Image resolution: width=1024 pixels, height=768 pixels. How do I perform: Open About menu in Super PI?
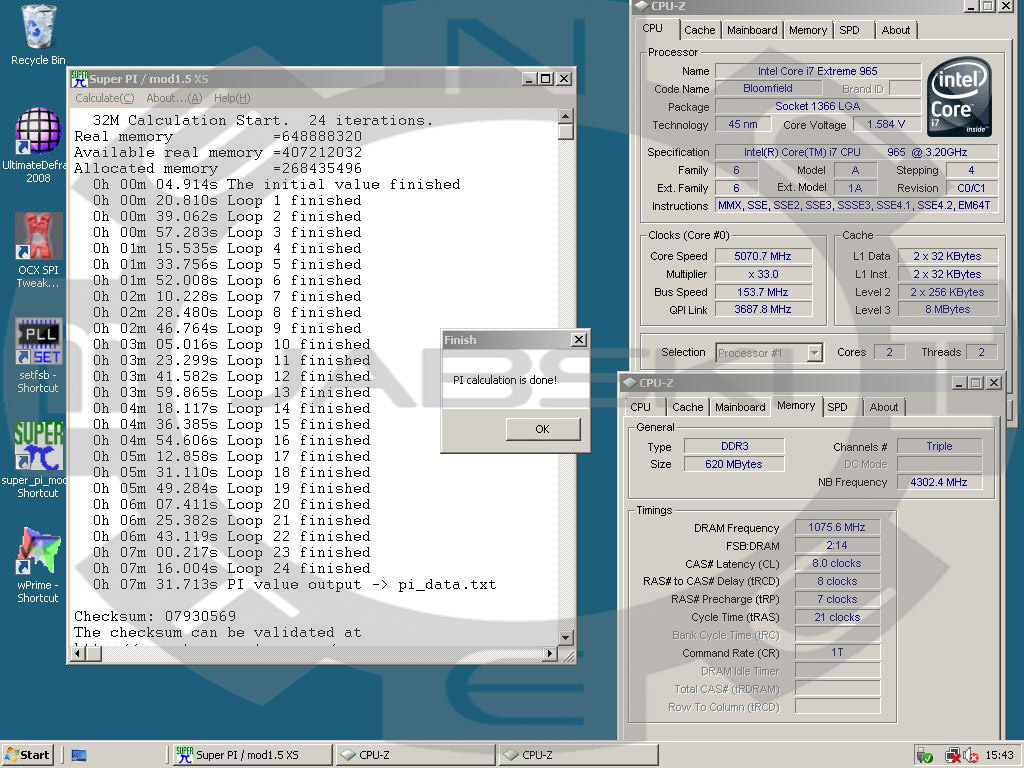pos(174,98)
